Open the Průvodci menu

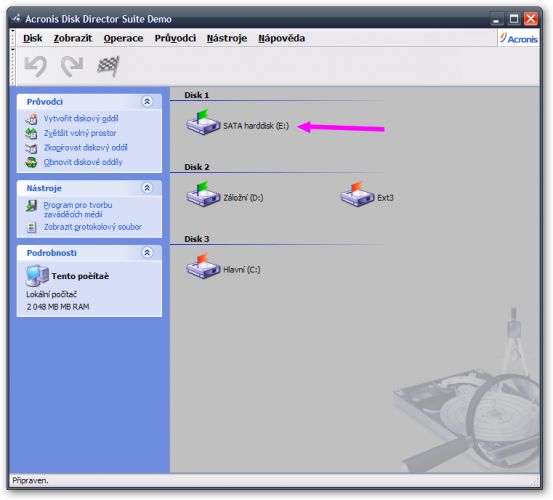[x=175, y=38]
